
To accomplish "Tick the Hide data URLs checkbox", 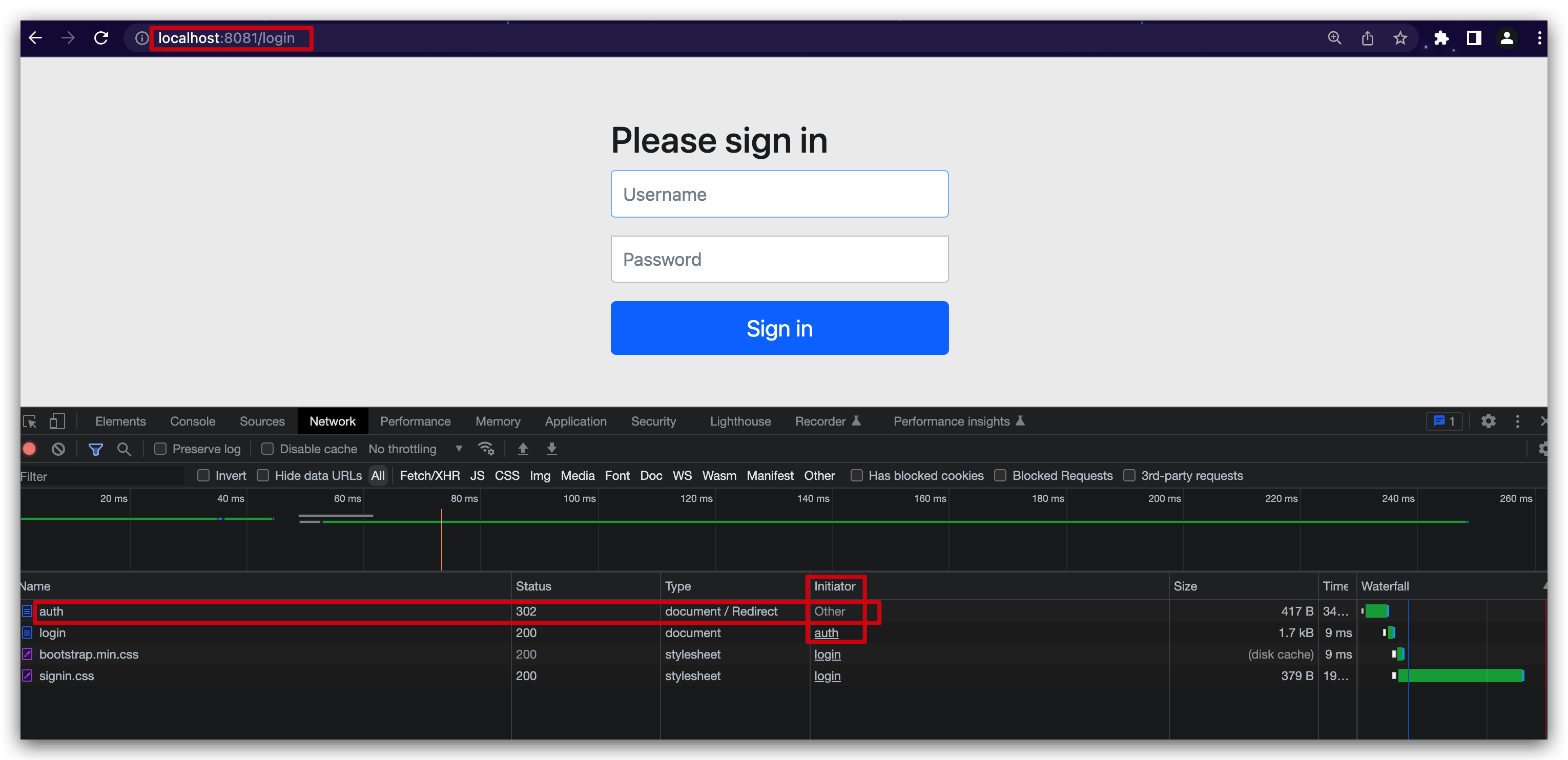I will coord(263,476).
